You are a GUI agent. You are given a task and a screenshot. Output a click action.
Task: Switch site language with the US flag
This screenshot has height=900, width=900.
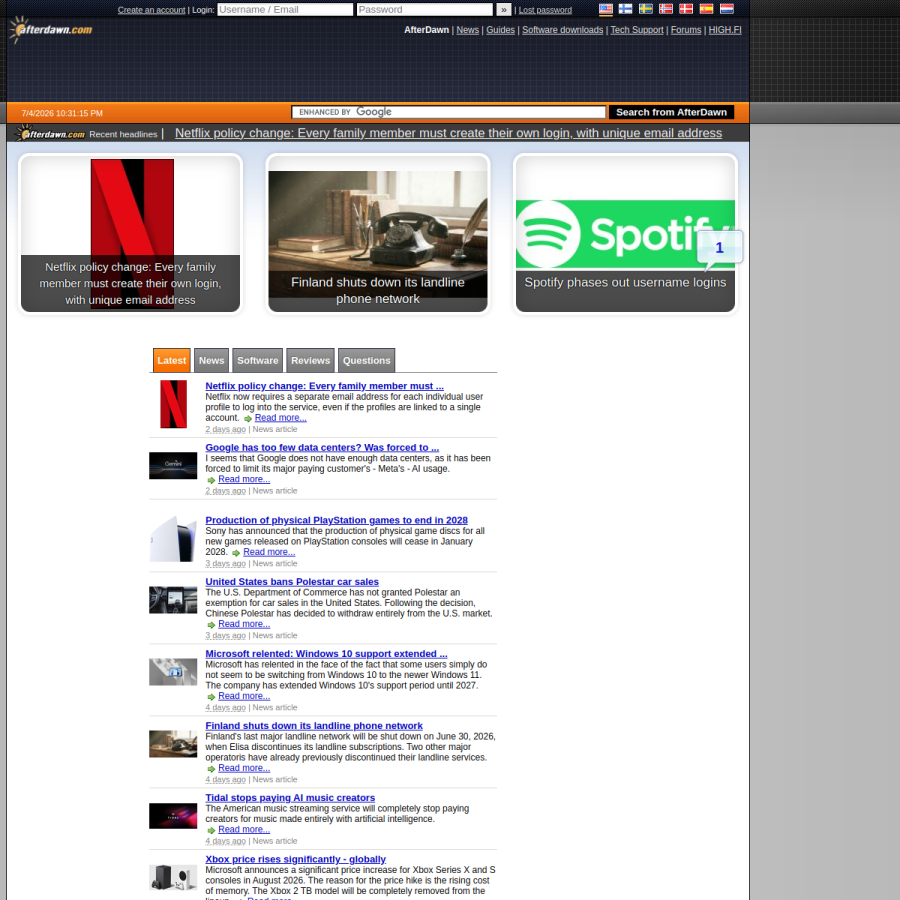(606, 9)
